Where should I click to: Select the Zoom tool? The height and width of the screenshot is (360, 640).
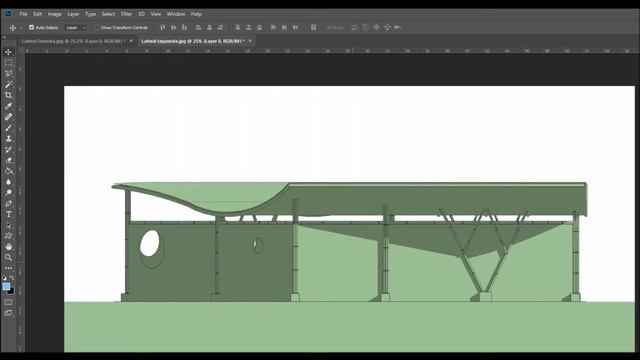click(x=8, y=258)
